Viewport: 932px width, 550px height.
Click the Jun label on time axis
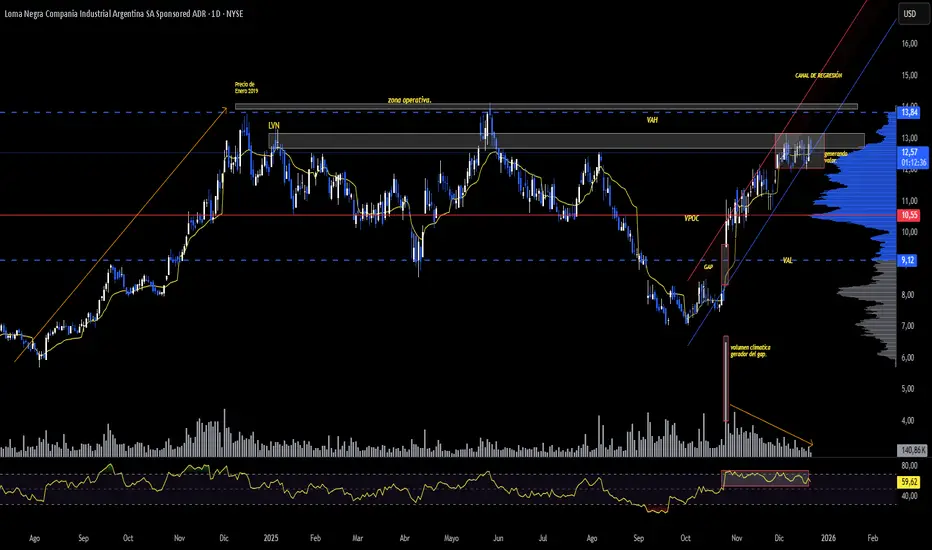click(x=498, y=538)
